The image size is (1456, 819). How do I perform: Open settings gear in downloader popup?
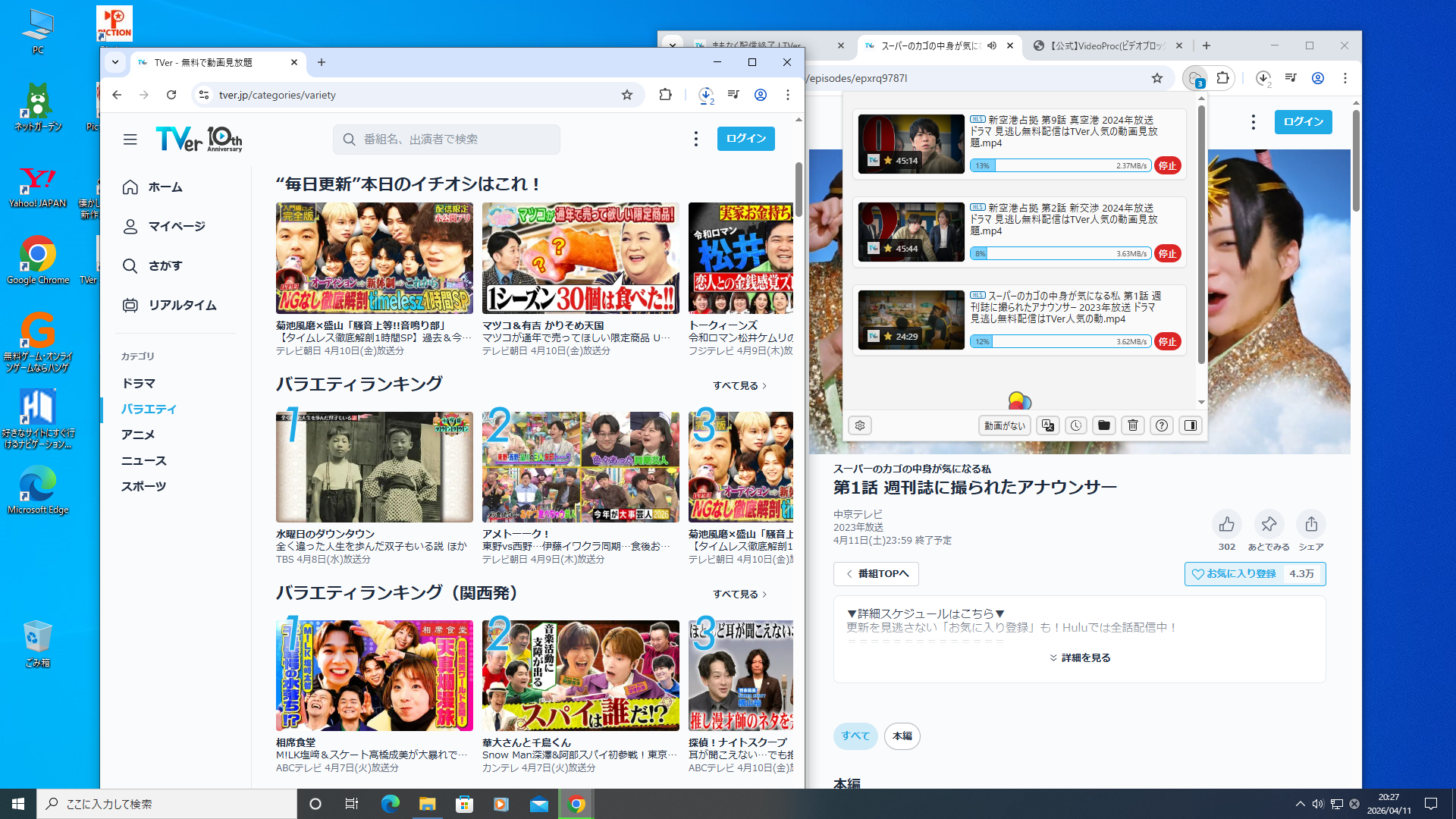[860, 425]
